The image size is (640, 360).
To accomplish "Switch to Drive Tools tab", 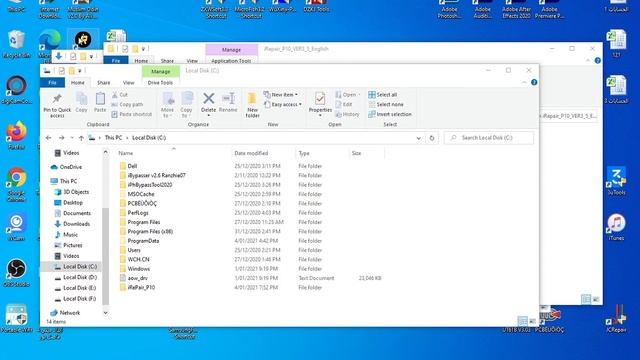I will coord(160,82).
